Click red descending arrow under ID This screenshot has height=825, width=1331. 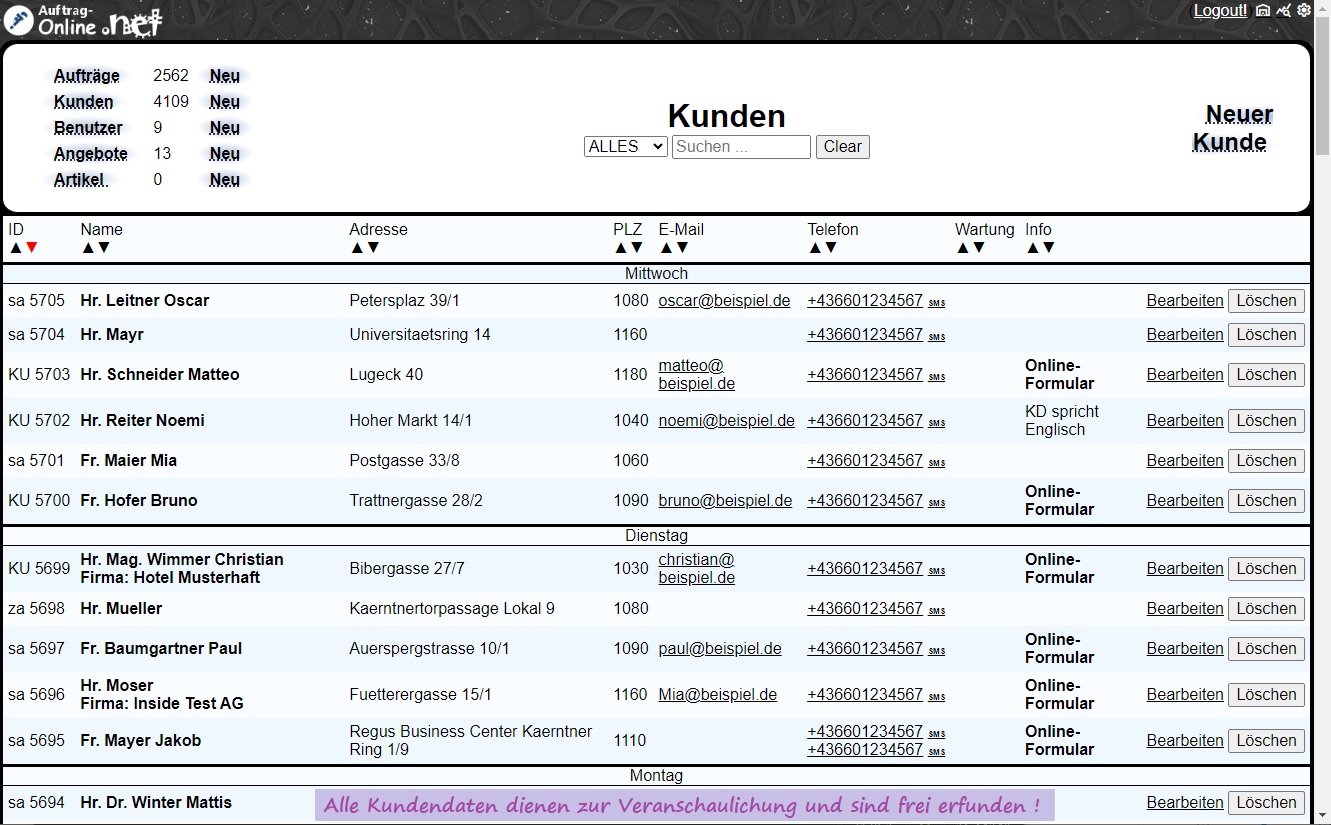[32, 248]
